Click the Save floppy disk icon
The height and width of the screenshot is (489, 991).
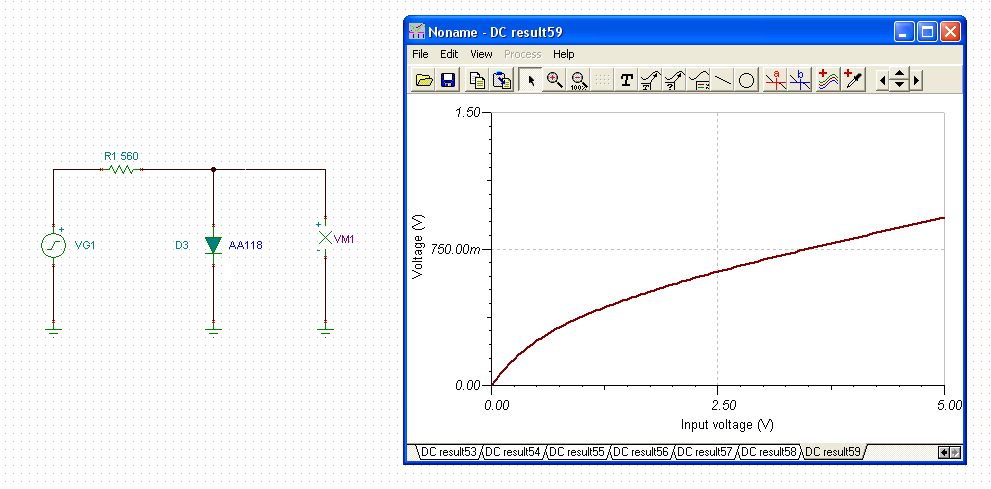447,80
